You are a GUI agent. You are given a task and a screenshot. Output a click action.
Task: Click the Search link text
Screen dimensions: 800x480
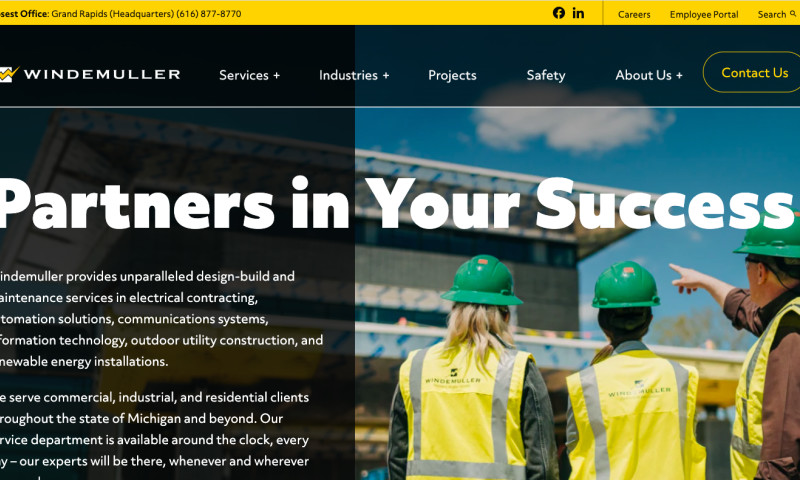tap(771, 14)
